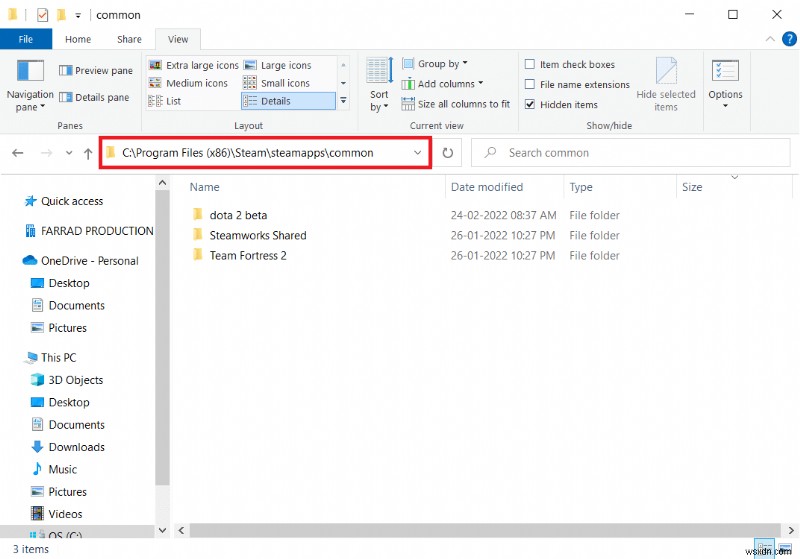Select OneDrive - Personal

click(x=81, y=261)
